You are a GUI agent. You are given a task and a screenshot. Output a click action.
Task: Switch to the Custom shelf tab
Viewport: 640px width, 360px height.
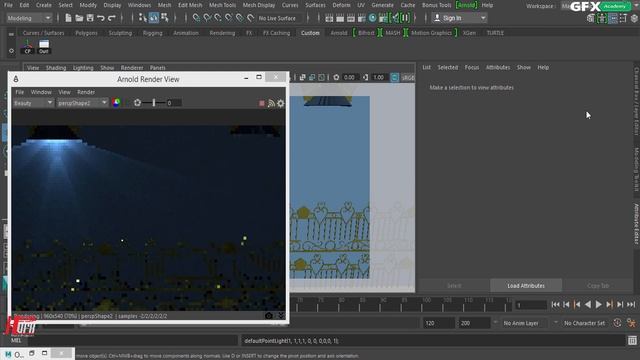point(310,33)
